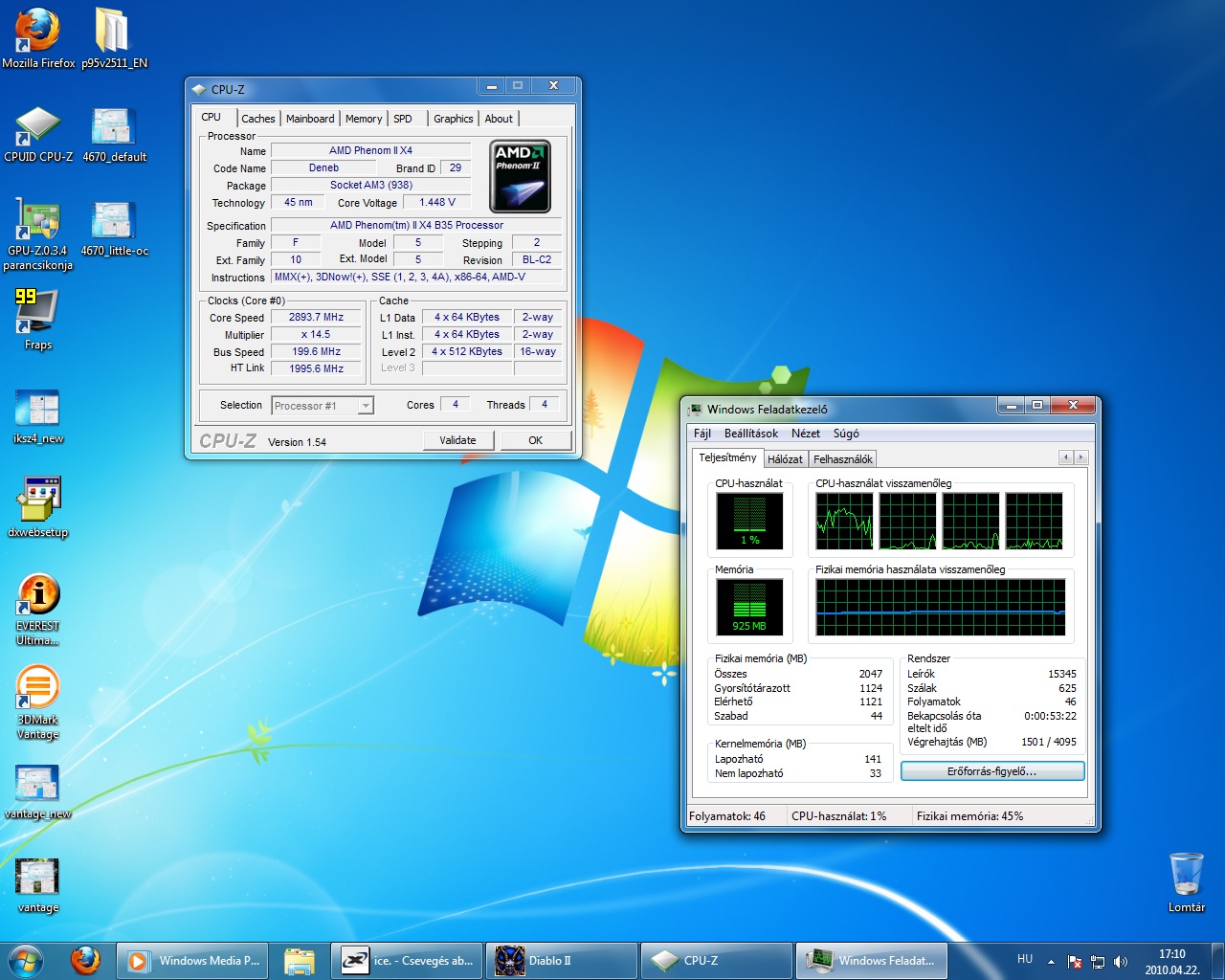Open the vantage_new desktop file
This screenshot has width=1225, height=980.
click(x=38, y=791)
